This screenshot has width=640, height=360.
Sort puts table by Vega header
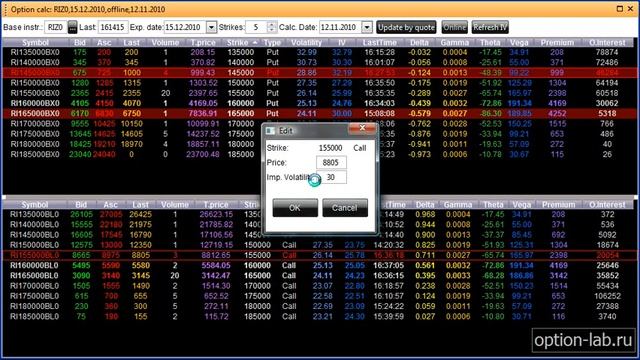pos(519,42)
